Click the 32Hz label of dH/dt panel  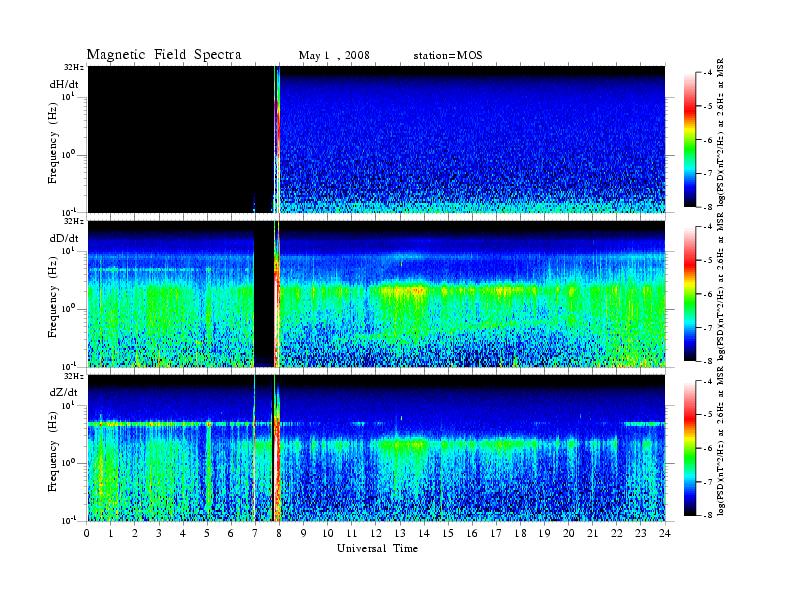73,67
